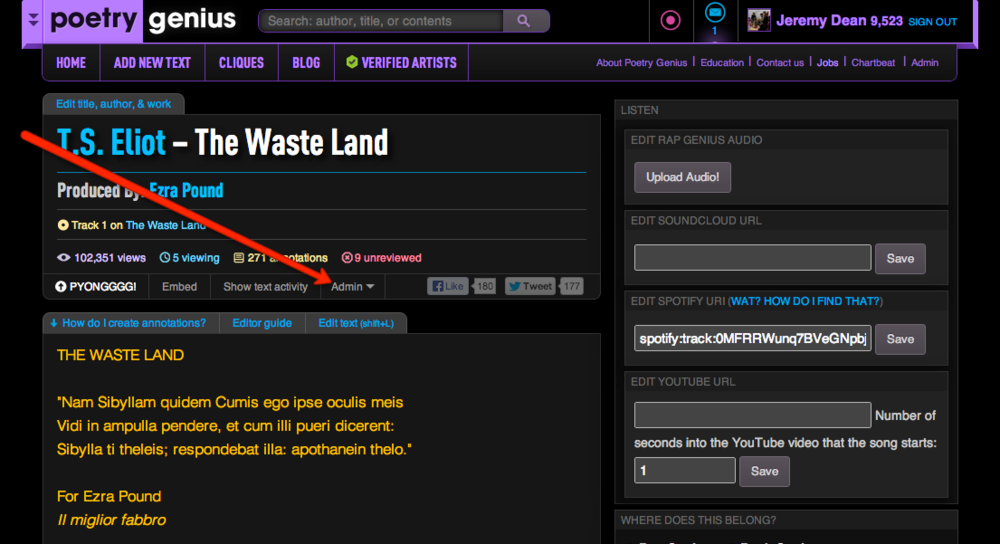Screen dimensions: 1000x544
Task: Save the YouTube URL settings
Action: click(x=764, y=471)
